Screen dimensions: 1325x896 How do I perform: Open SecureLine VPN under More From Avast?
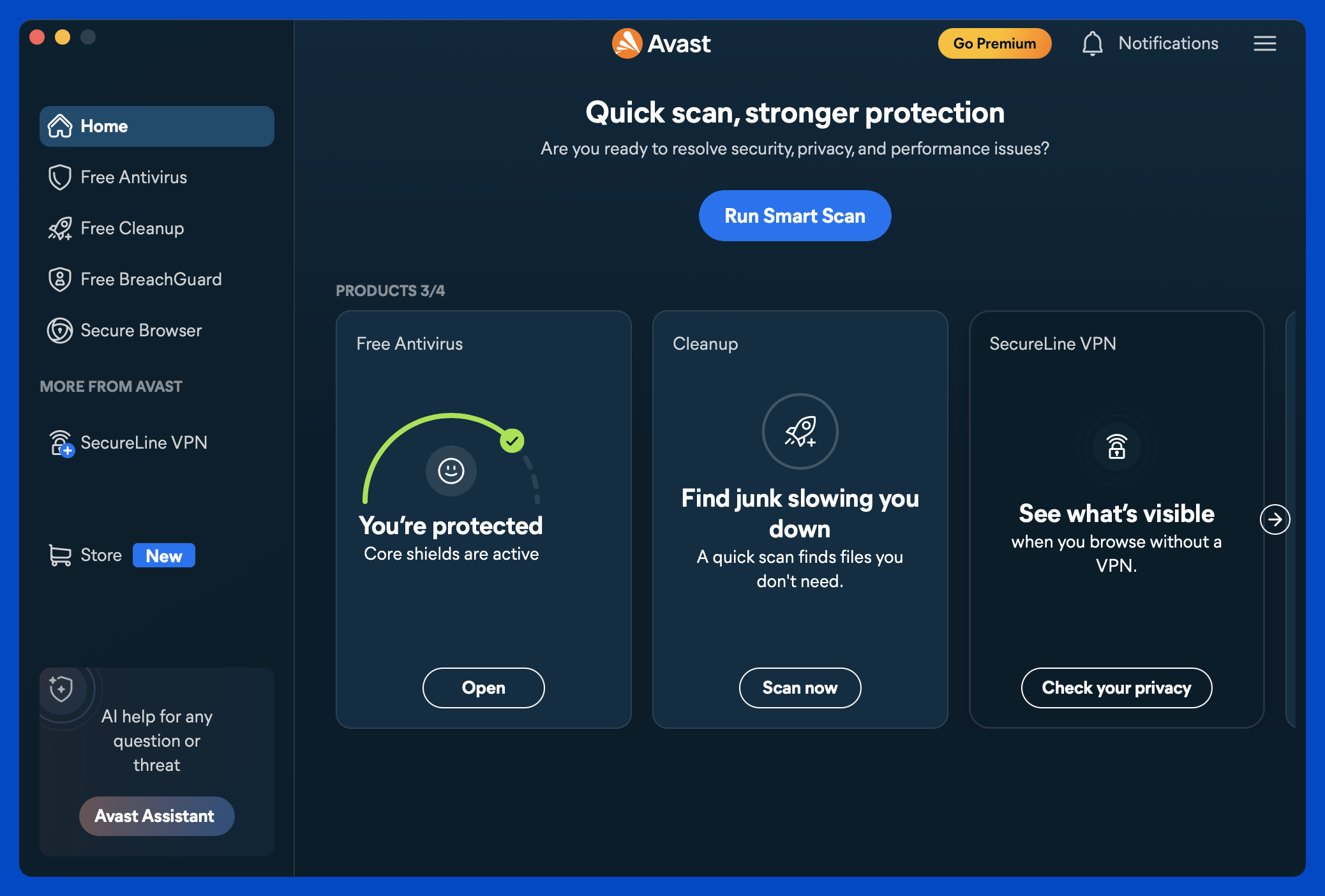click(x=157, y=442)
